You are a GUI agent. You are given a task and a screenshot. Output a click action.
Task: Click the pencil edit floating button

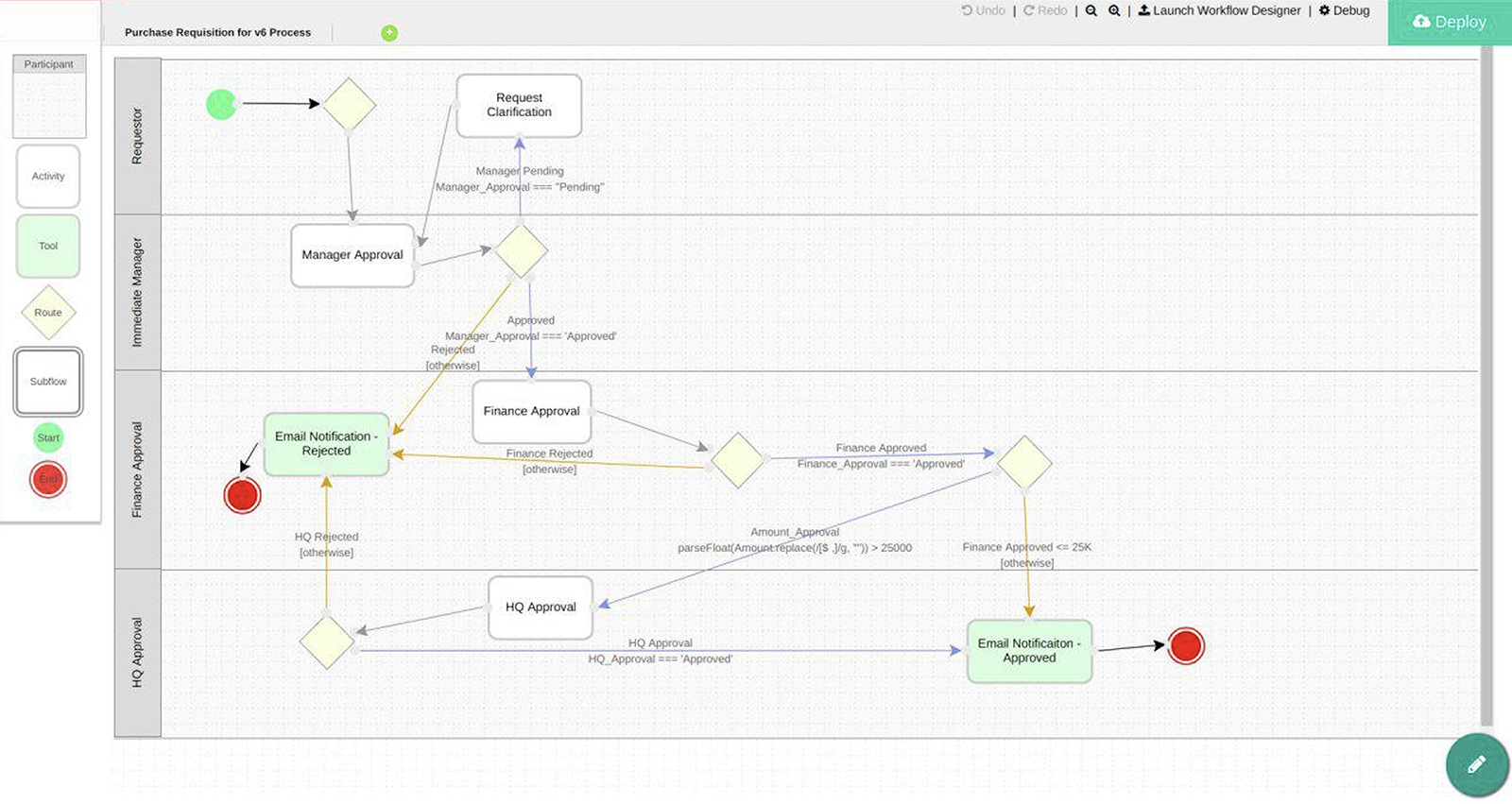[1476, 764]
